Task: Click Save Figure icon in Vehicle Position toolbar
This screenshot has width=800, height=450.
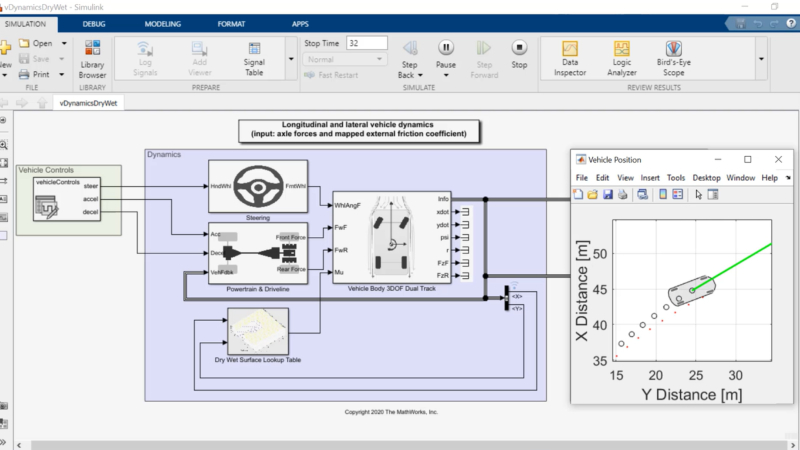Action: click(x=608, y=194)
